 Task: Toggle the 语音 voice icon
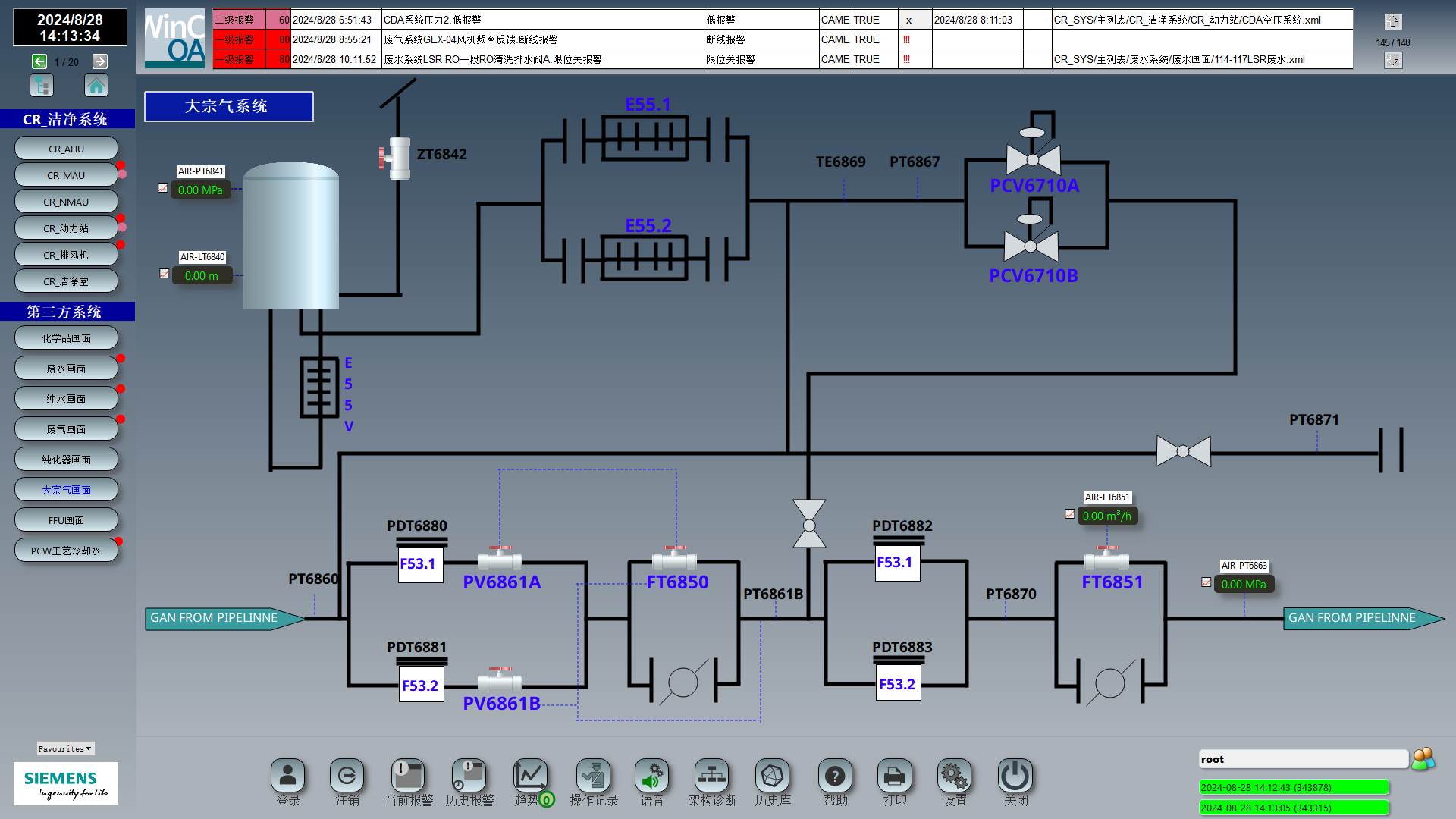[x=652, y=776]
